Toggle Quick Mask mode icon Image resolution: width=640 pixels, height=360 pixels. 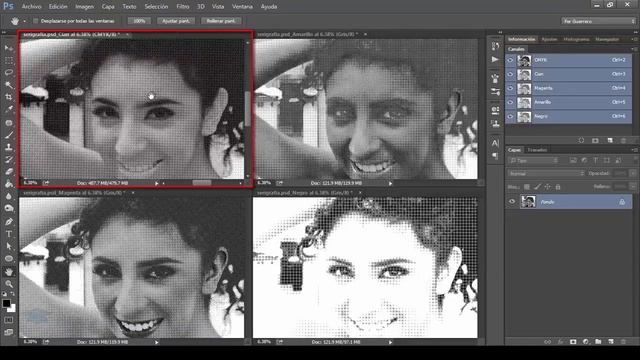(9, 320)
